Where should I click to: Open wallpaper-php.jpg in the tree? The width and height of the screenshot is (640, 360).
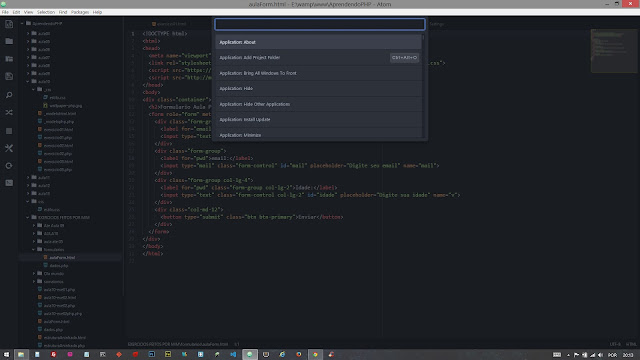66,106
